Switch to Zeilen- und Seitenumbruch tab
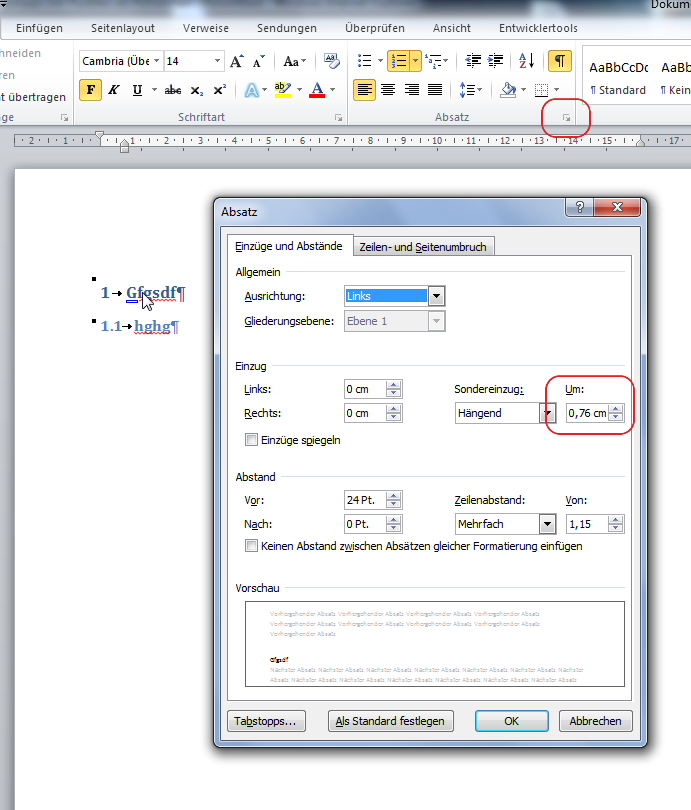Screen dimensions: 691x810 point(423,247)
